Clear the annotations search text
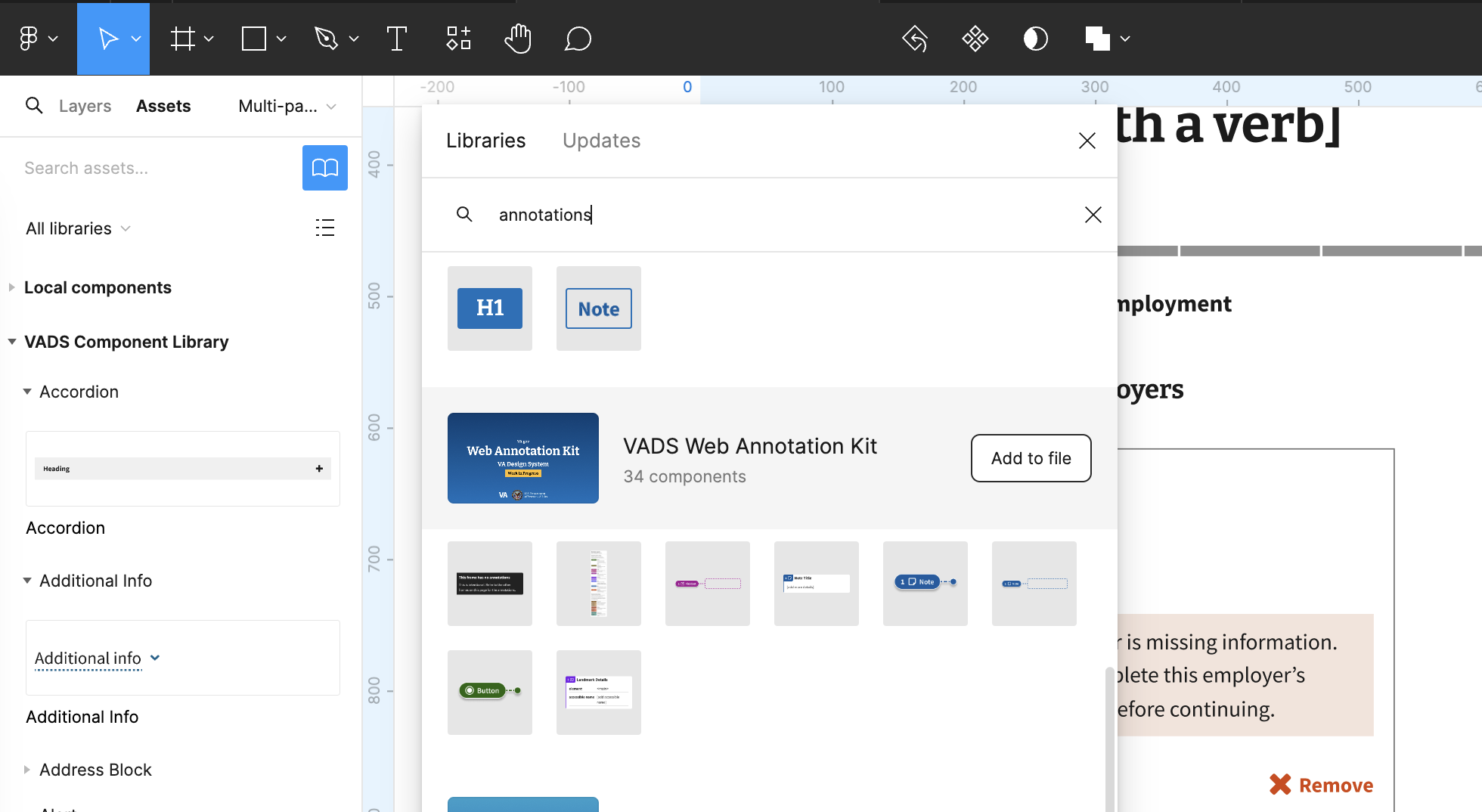 (x=1093, y=215)
